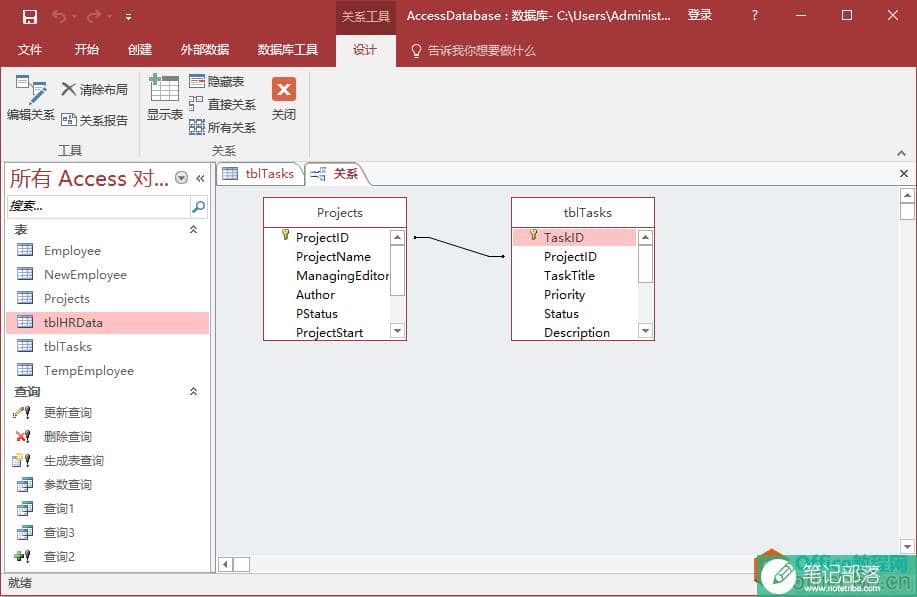Screen dimensions: 917x597
Task: Select the TempEmployee table
Action: coord(107,371)
